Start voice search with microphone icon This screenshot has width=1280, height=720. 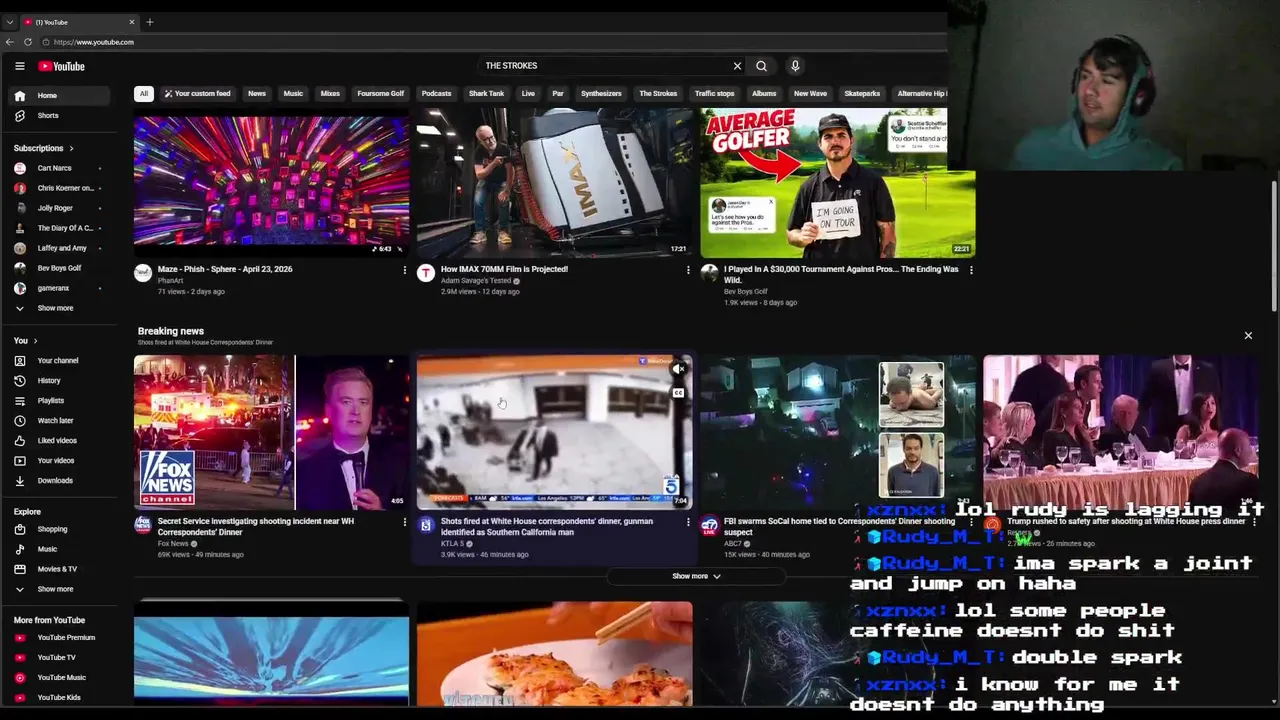coord(795,66)
